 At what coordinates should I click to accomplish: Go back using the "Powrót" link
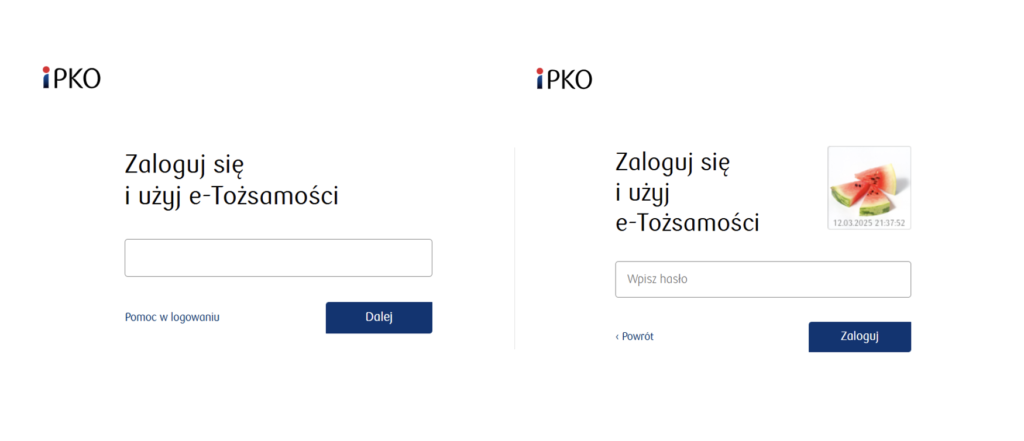click(x=637, y=337)
